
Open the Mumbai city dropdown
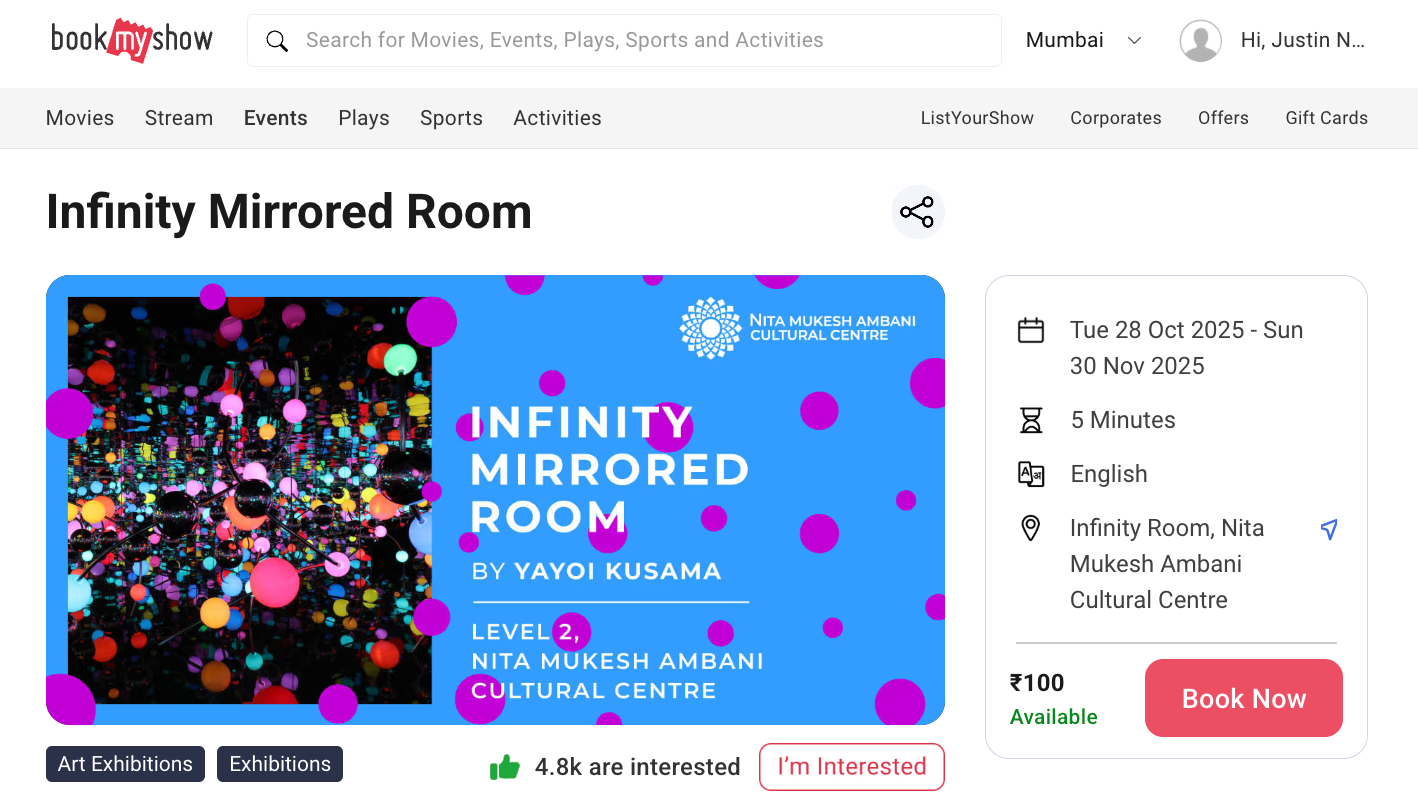1065,41
